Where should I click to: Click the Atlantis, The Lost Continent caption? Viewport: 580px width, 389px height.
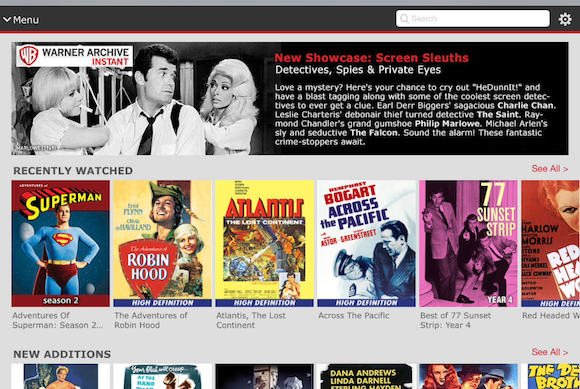point(251,320)
